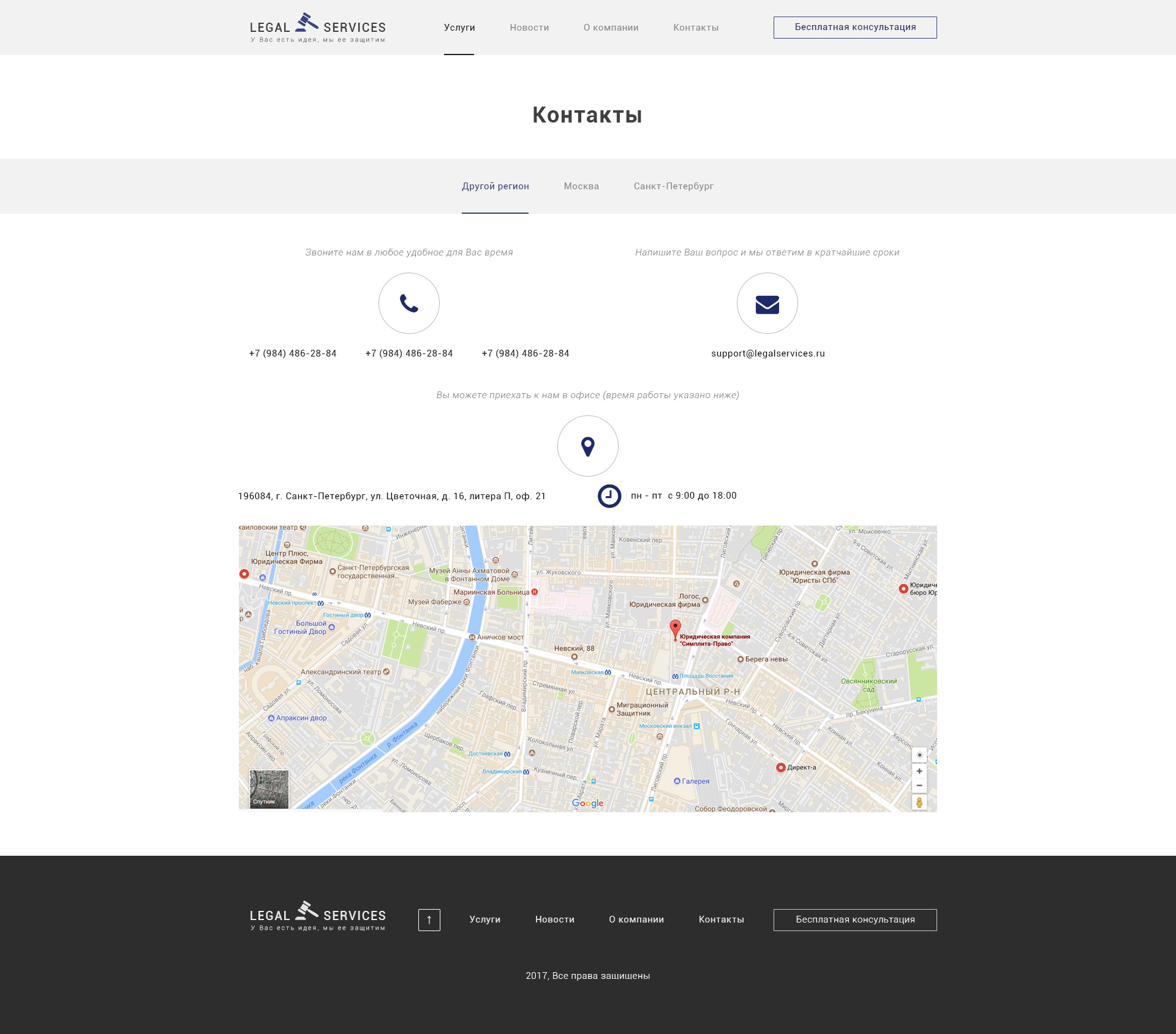
Task: Click the envelope email icon
Action: [767, 304]
